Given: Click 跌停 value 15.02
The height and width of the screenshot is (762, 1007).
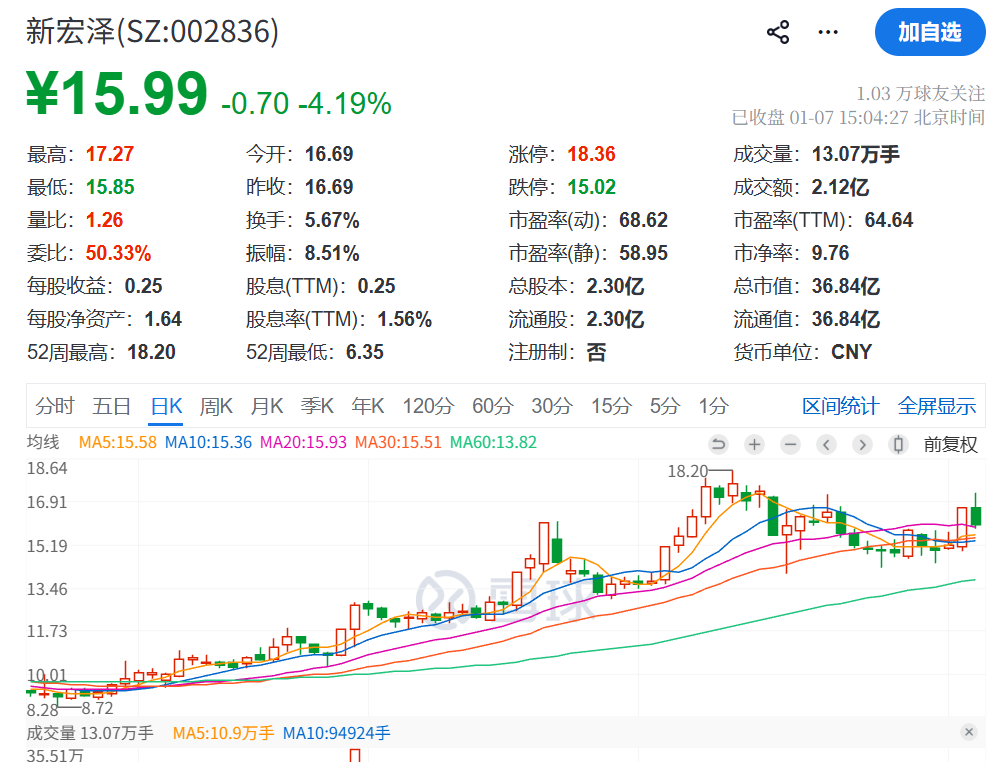Looking at the screenshot, I should point(591,187).
